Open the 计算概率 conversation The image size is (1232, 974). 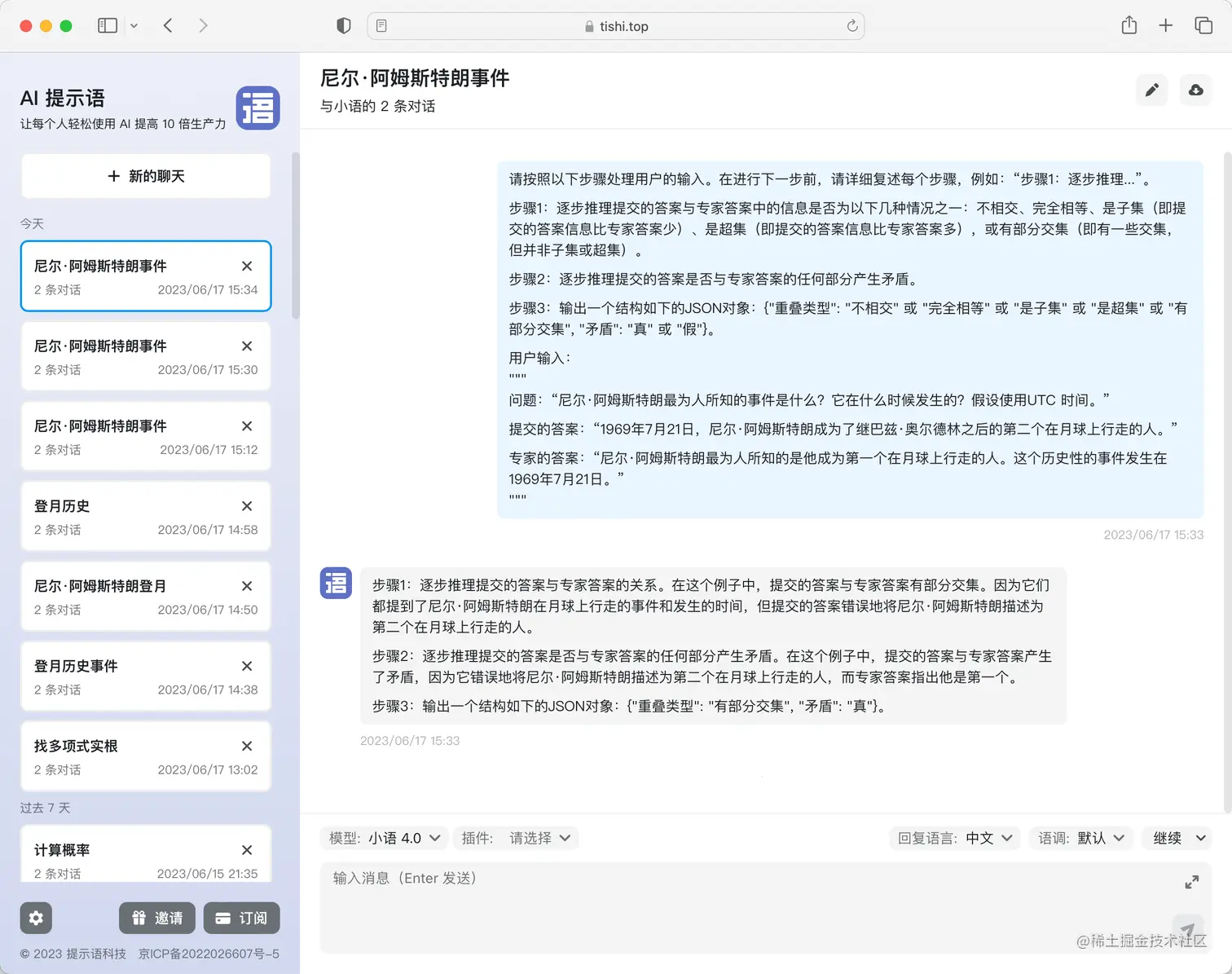tap(146, 854)
